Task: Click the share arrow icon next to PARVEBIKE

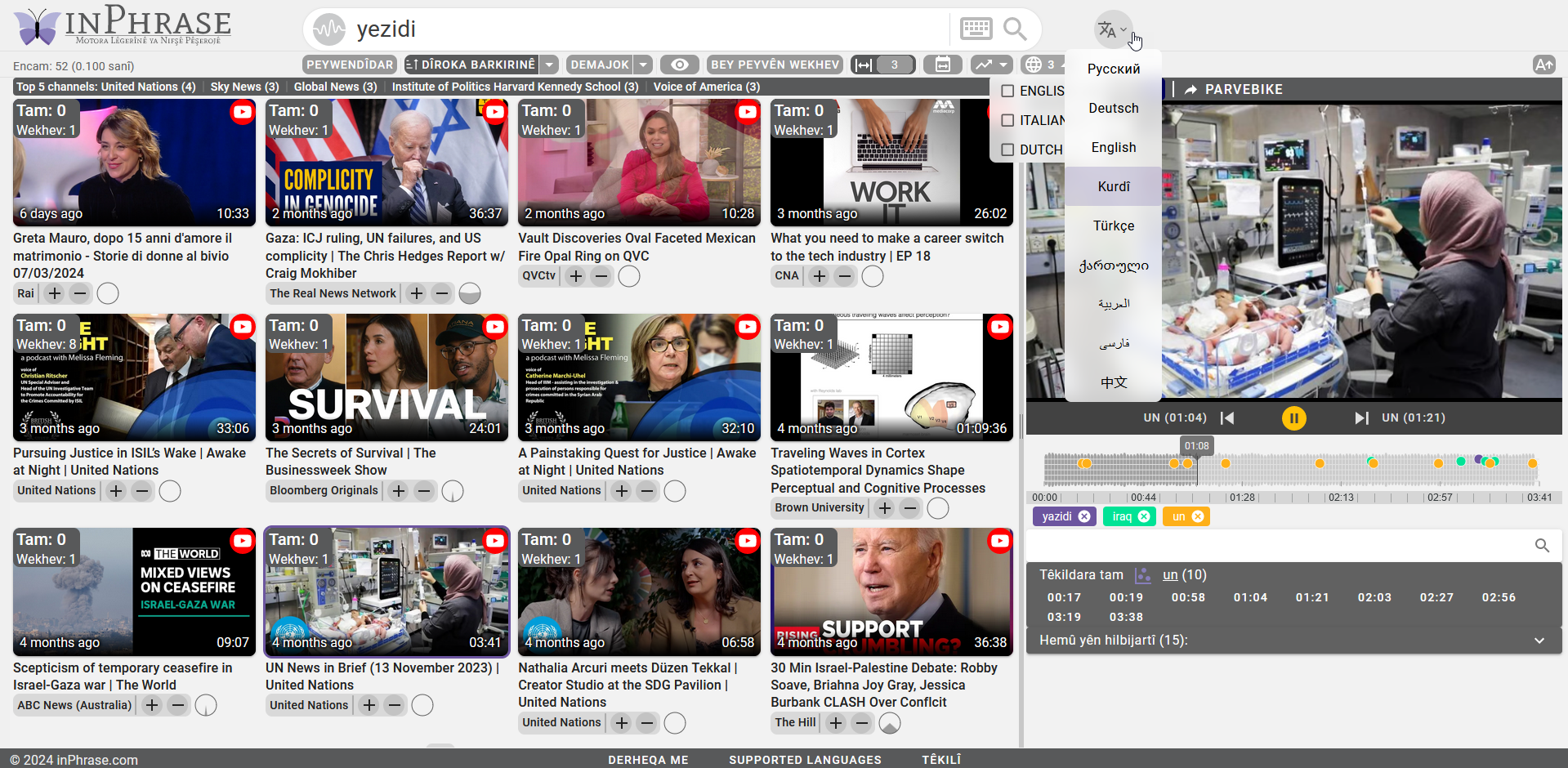Action: [x=1191, y=89]
